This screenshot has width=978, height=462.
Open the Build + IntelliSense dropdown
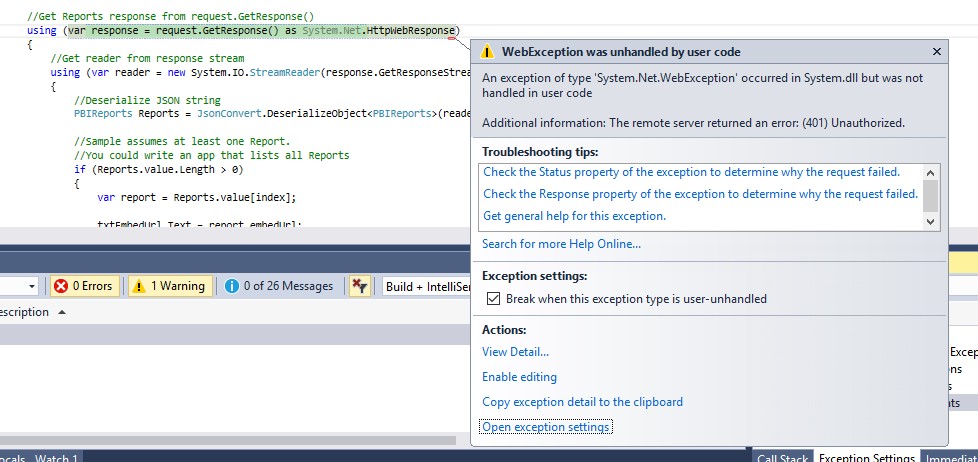coord(428,286)
